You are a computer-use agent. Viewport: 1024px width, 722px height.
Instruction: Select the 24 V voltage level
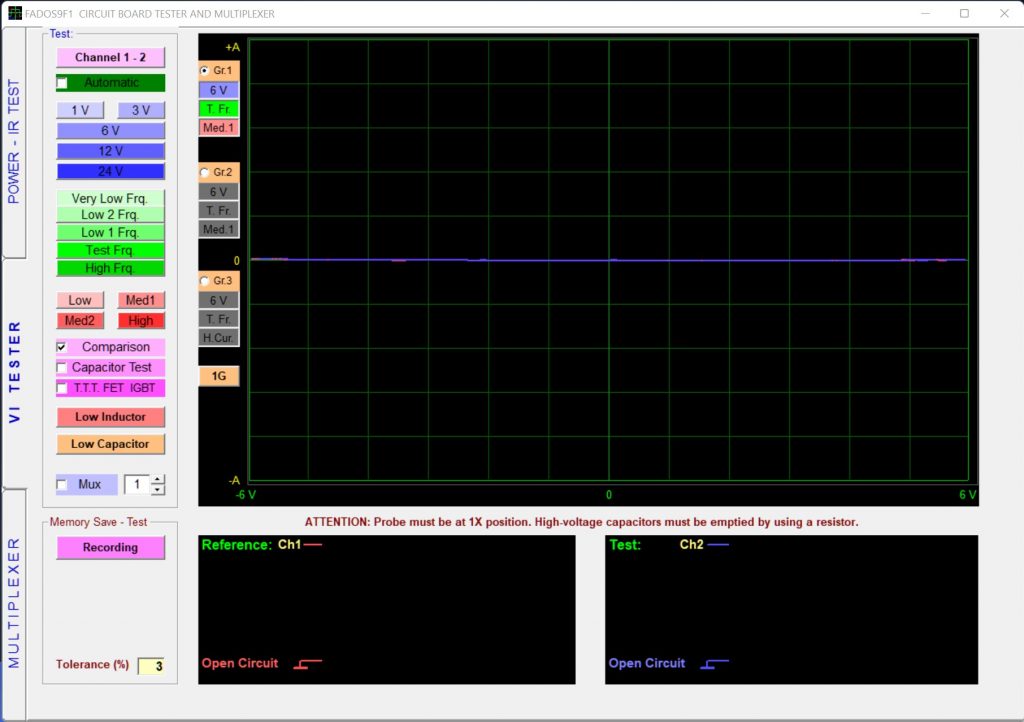tap(110, 171)
